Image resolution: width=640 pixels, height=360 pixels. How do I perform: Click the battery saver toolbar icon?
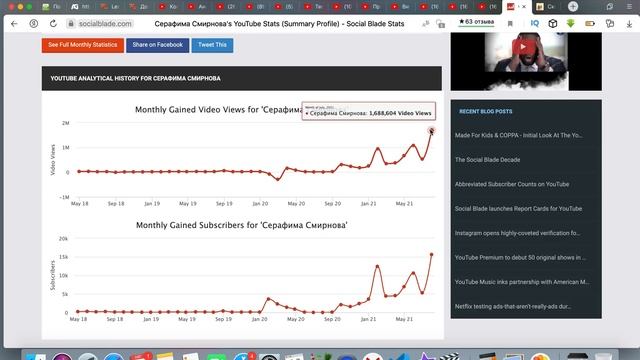[x=590, y=24]
